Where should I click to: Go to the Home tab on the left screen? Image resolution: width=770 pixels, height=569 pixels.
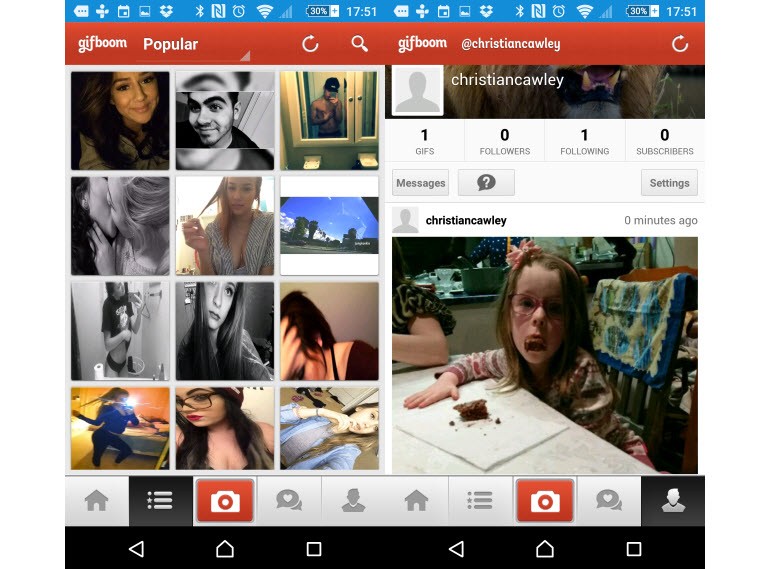click(97, 501)
